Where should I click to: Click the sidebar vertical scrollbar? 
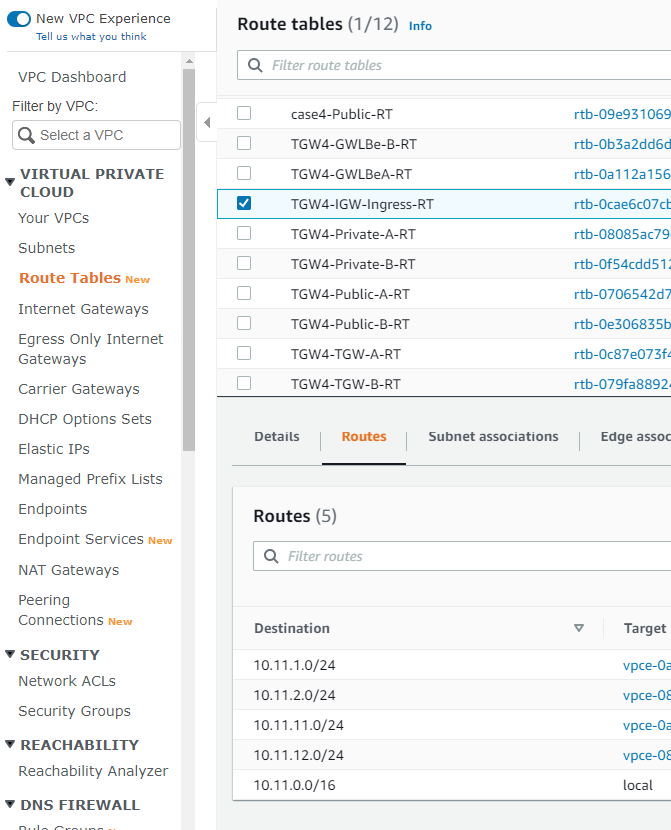click(189, 259)
